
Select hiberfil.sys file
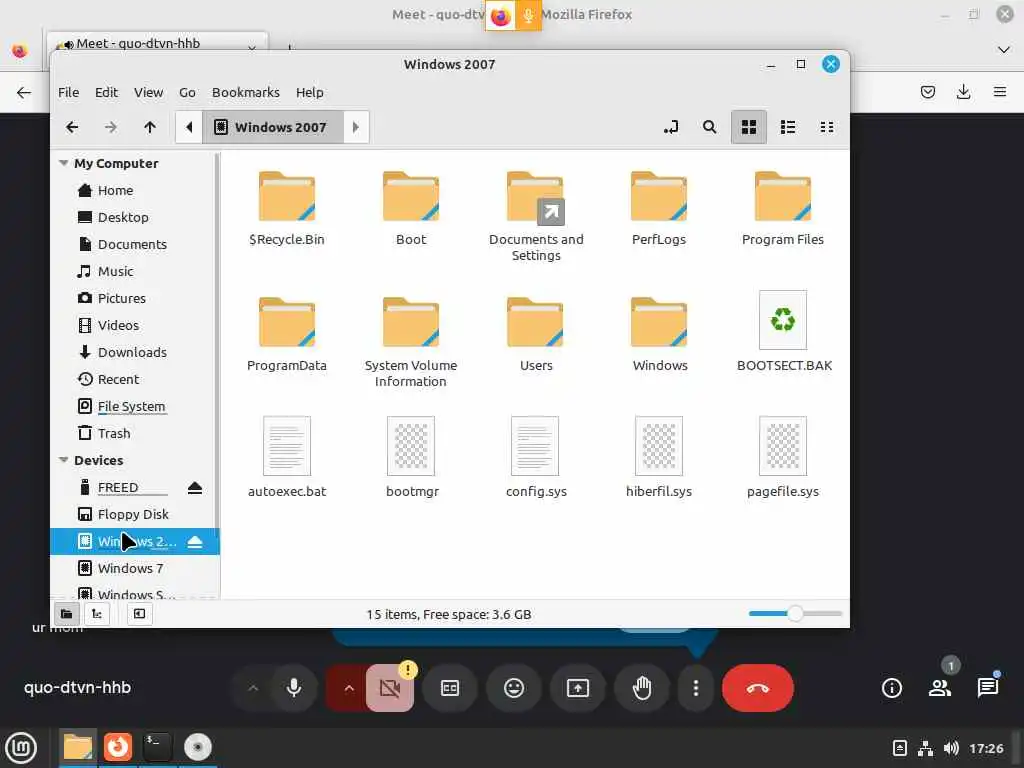click(659, 458)
